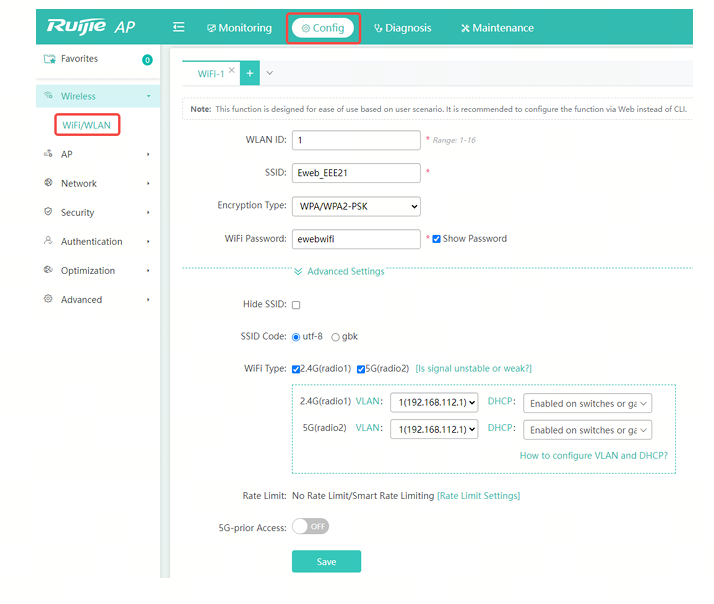This screenshot has height=604, width=714.
Task: Open the 2.4G(radio1) VLAN dropdown
Action: click(x=434, y=402)
